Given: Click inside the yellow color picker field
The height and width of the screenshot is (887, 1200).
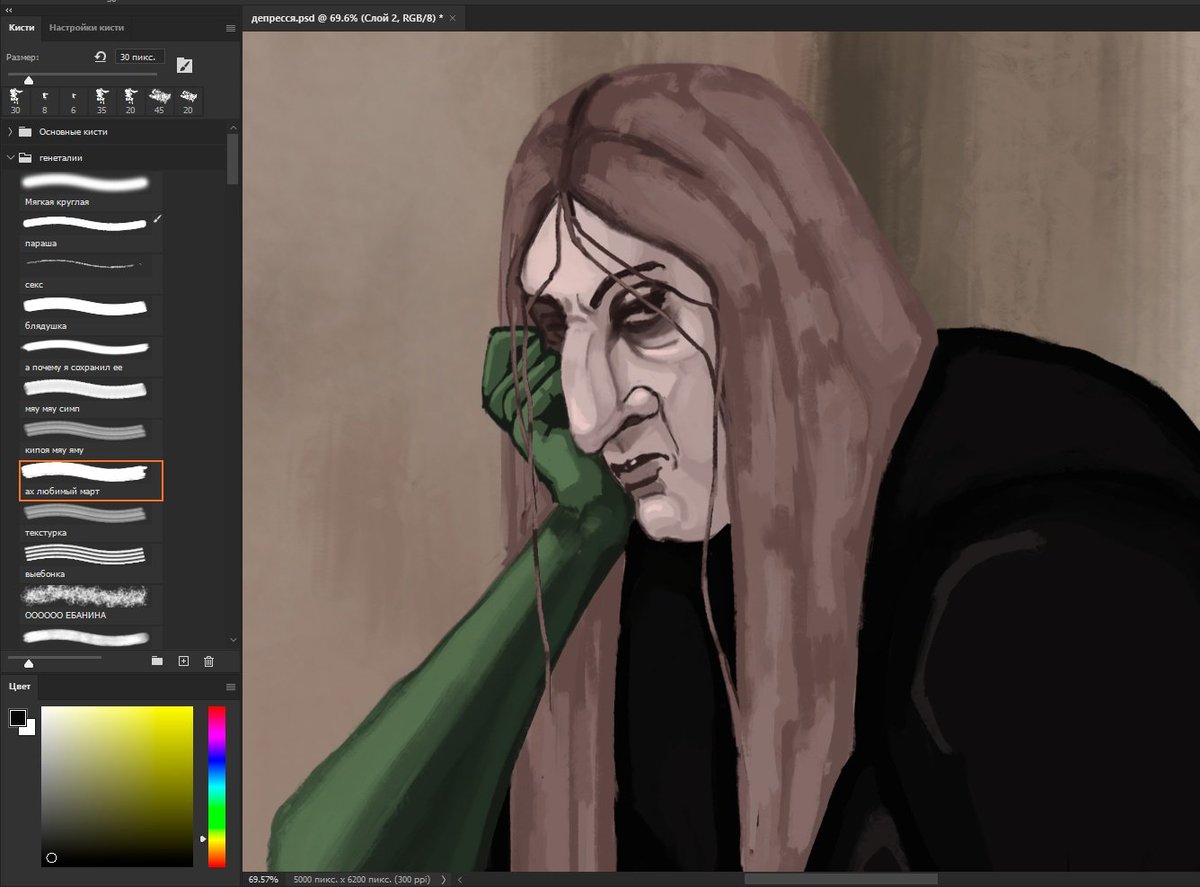Looking at the screenshot, I should [x=117, y=786].
